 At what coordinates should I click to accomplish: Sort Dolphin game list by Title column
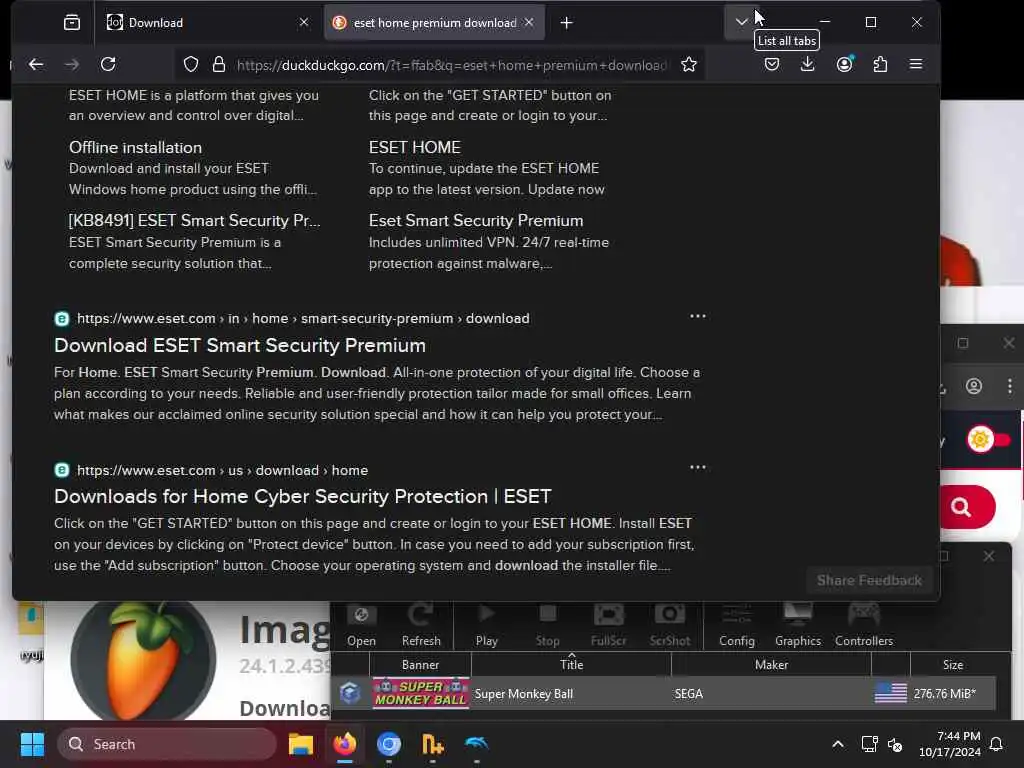571,665
